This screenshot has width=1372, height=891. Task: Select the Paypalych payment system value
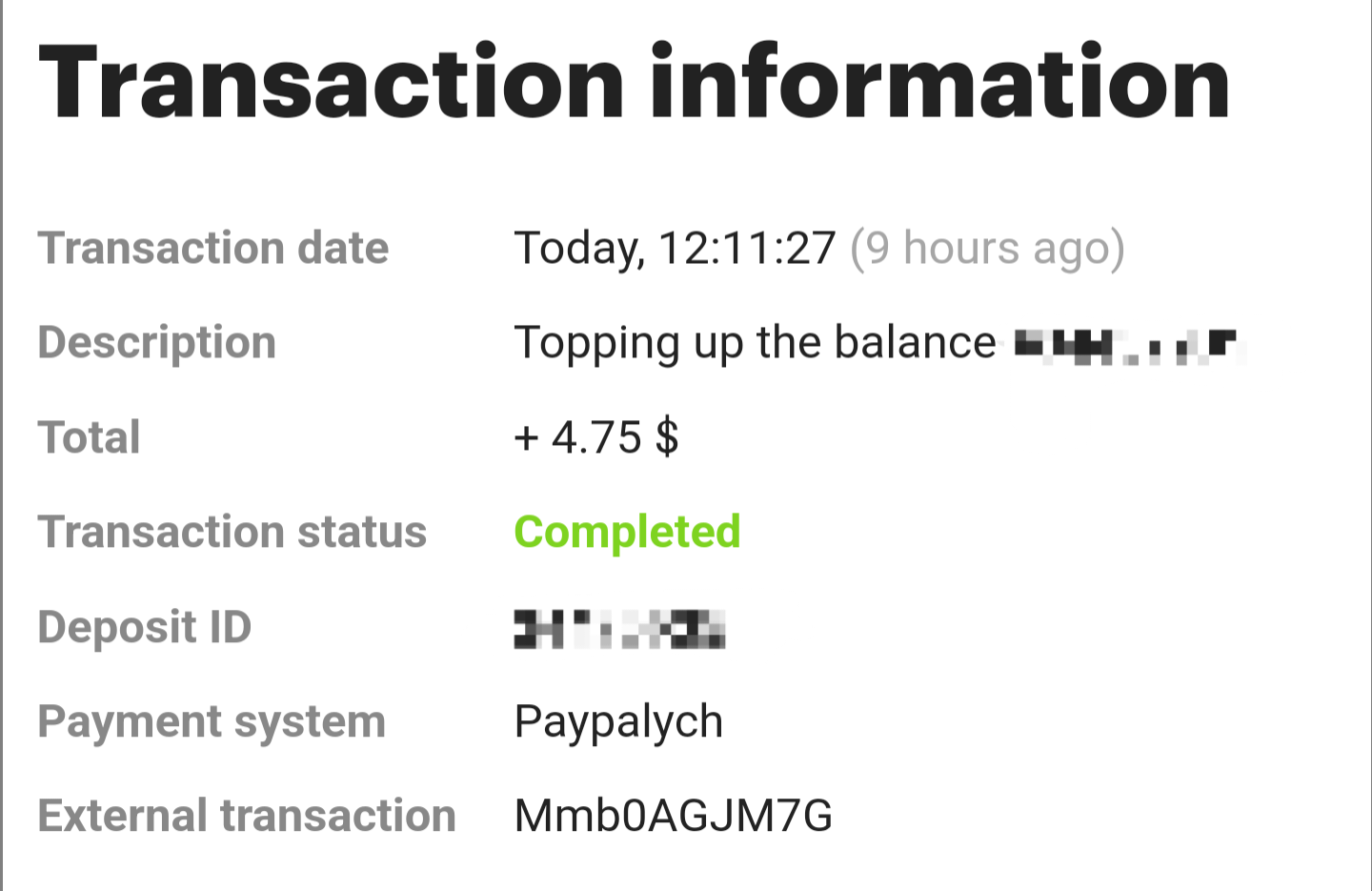[618, 721]
